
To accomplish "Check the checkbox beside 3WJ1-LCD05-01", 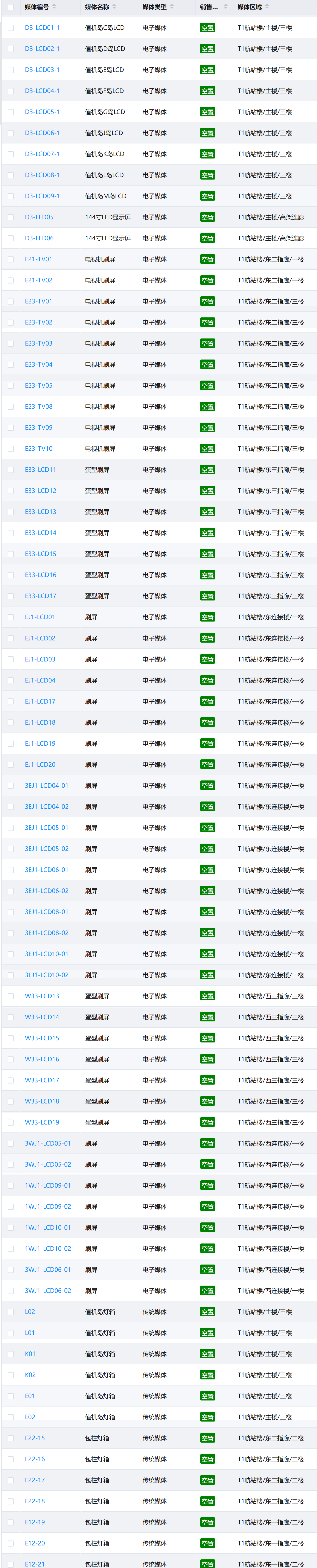I will click(x=10, y=1144).
